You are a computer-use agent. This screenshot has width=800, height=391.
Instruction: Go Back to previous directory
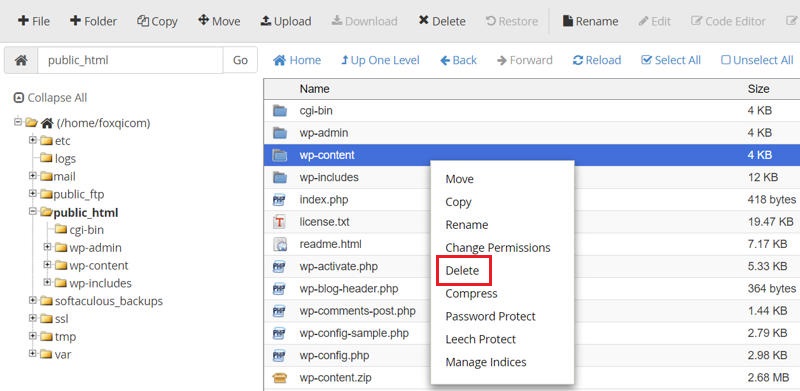pos(458,60)
